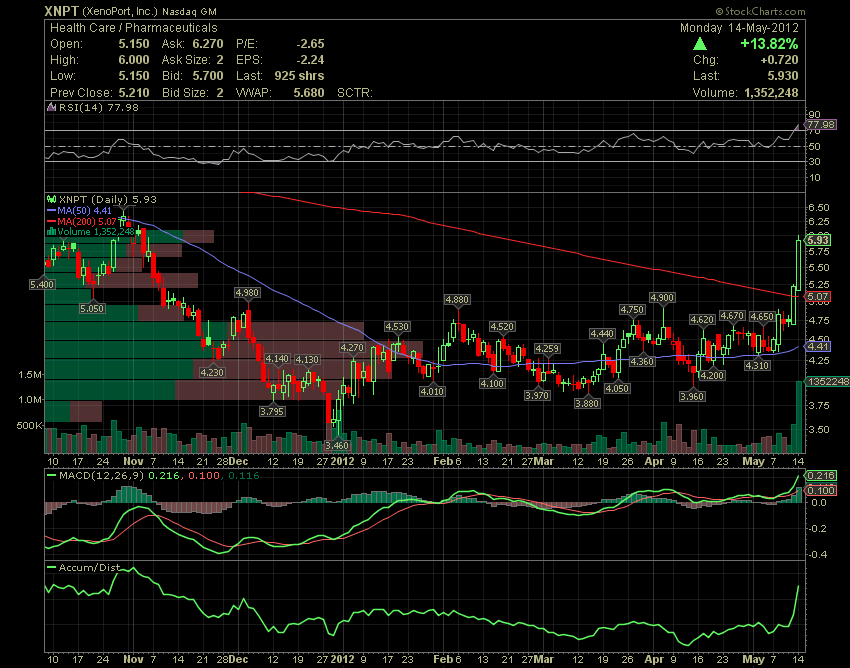
Task: Click the 4.010 price label
Action: click(x=432, y=391)
